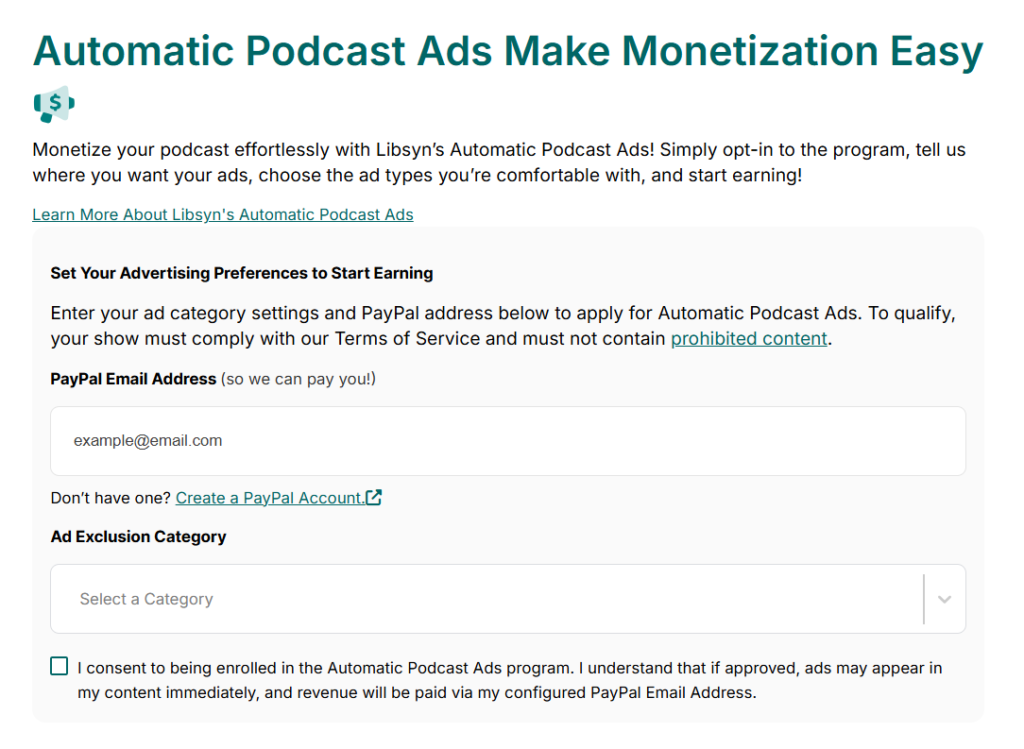Click the megaphone dollar monetization icon
The width and height of the screenshot is (1024, 749).
pos(54,104)
